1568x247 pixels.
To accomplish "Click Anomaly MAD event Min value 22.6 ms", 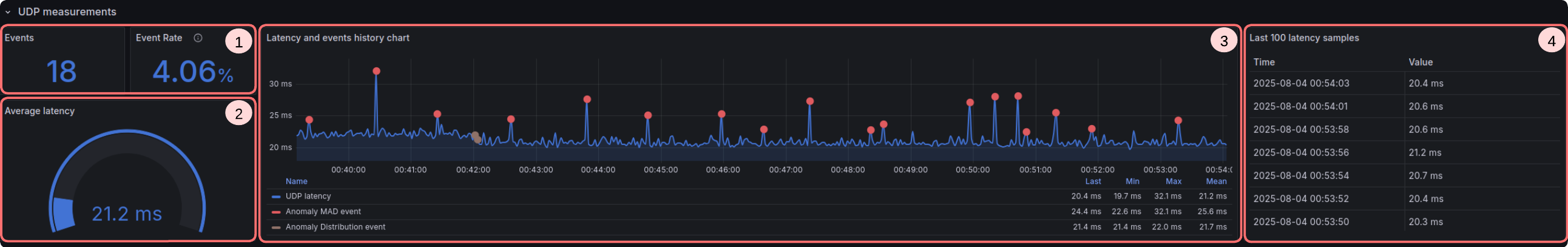I will click(x=1126, y=212).
